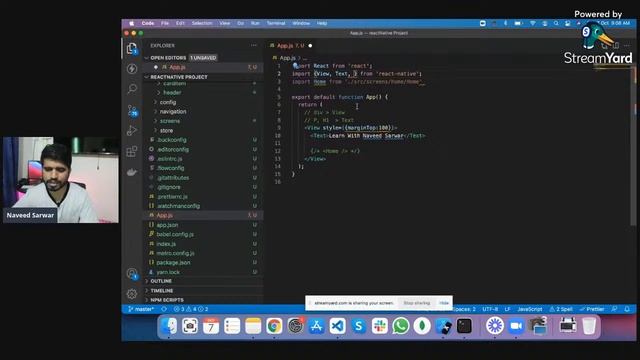This screenshot has height=360, width=640.
Task: Open the yarn.lock file
Action: coord(168,272)
